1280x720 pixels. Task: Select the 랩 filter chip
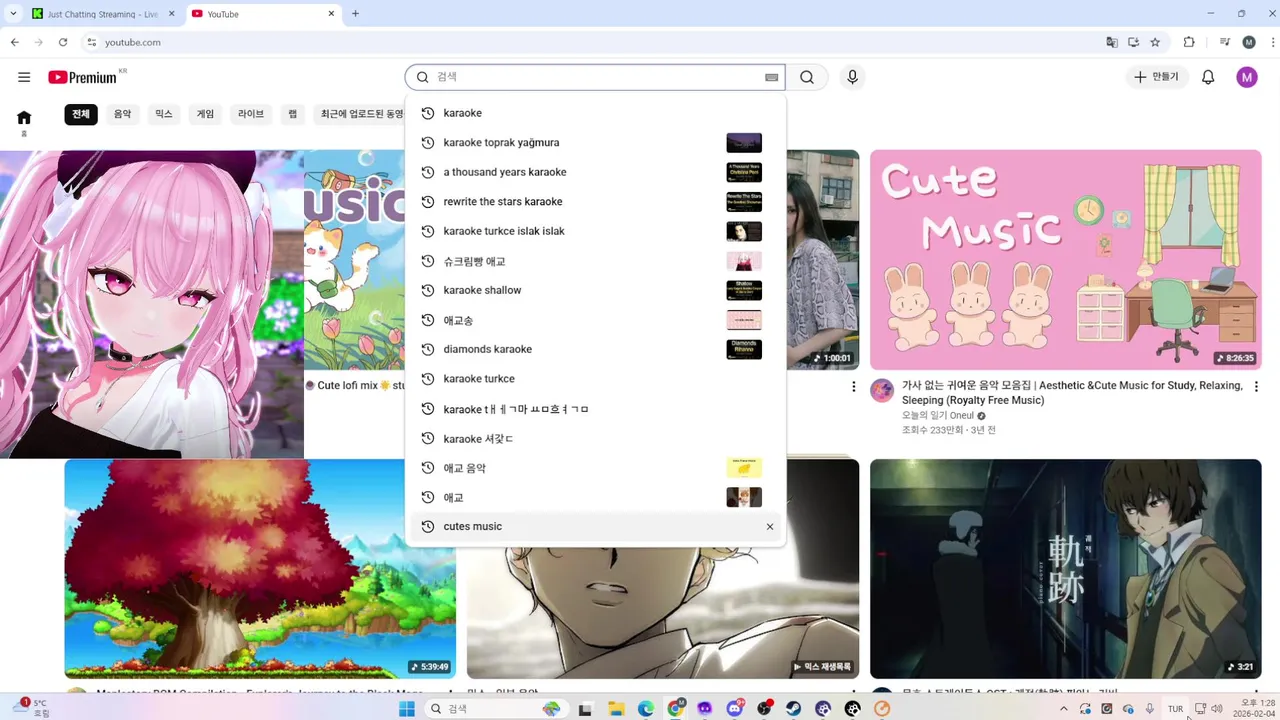(x=293, y=114)
